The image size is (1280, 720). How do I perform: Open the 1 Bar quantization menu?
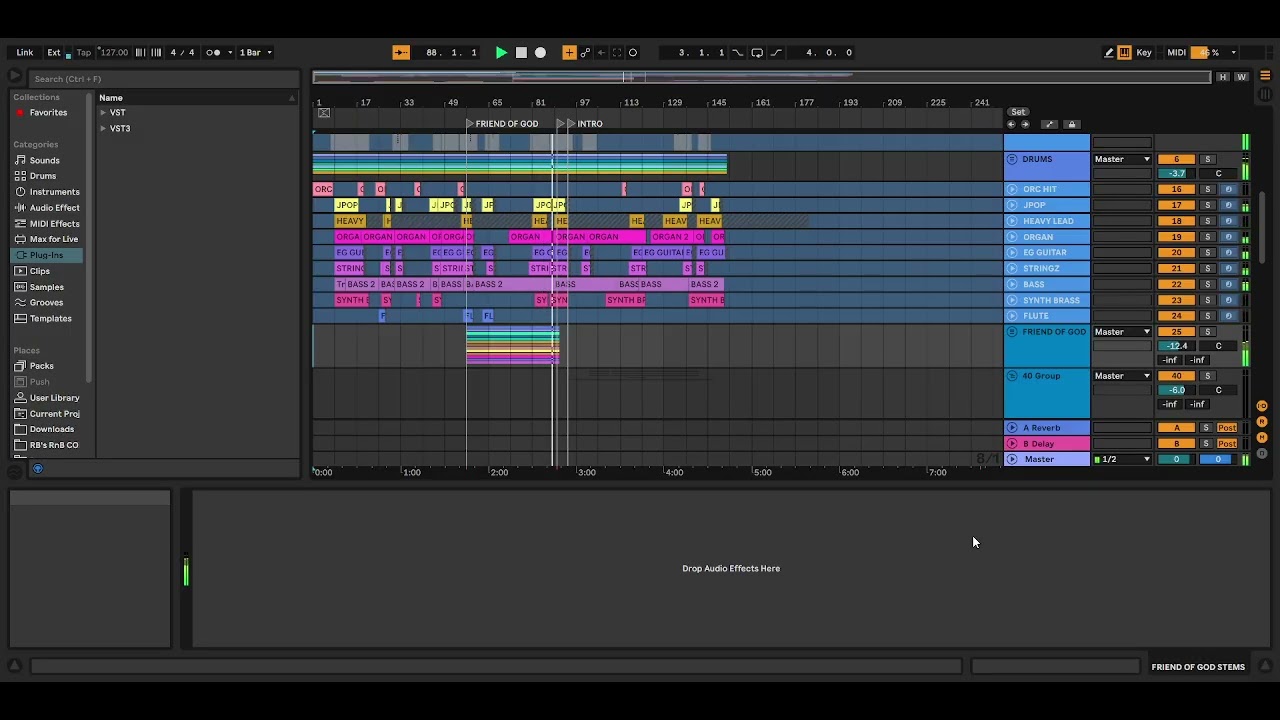[255, 52]
